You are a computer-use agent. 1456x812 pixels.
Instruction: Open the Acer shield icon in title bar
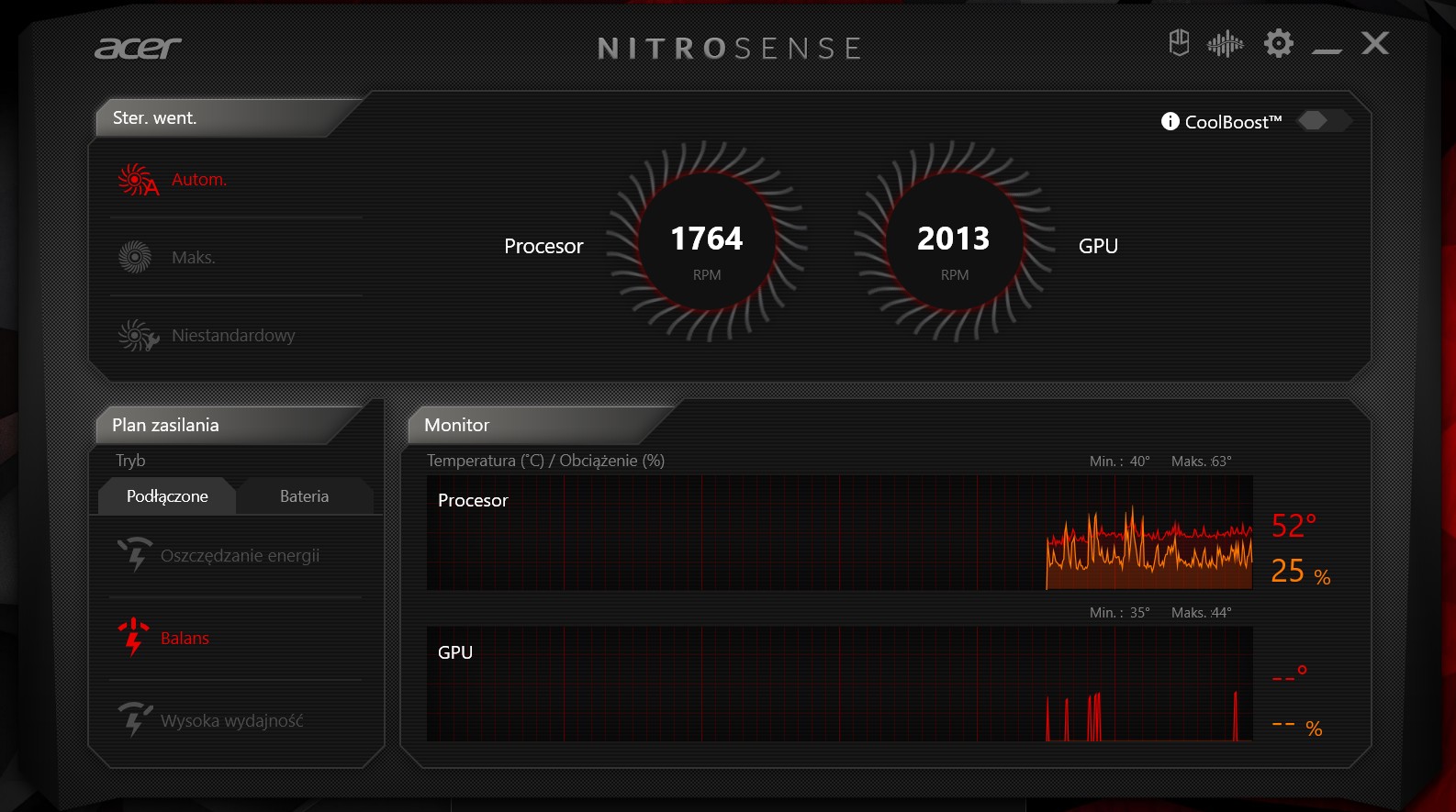point(1179,43)
